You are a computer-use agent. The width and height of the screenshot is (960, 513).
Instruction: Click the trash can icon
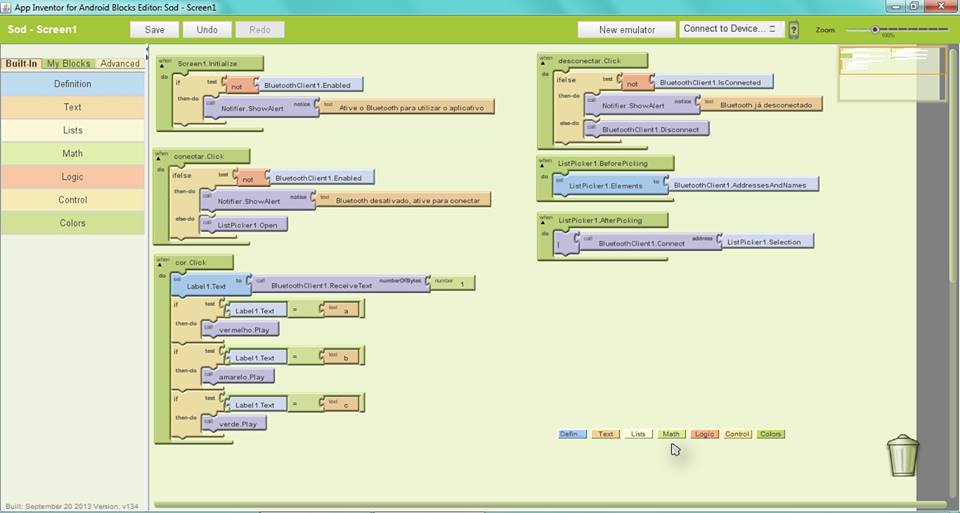click(x=902, y=455)
